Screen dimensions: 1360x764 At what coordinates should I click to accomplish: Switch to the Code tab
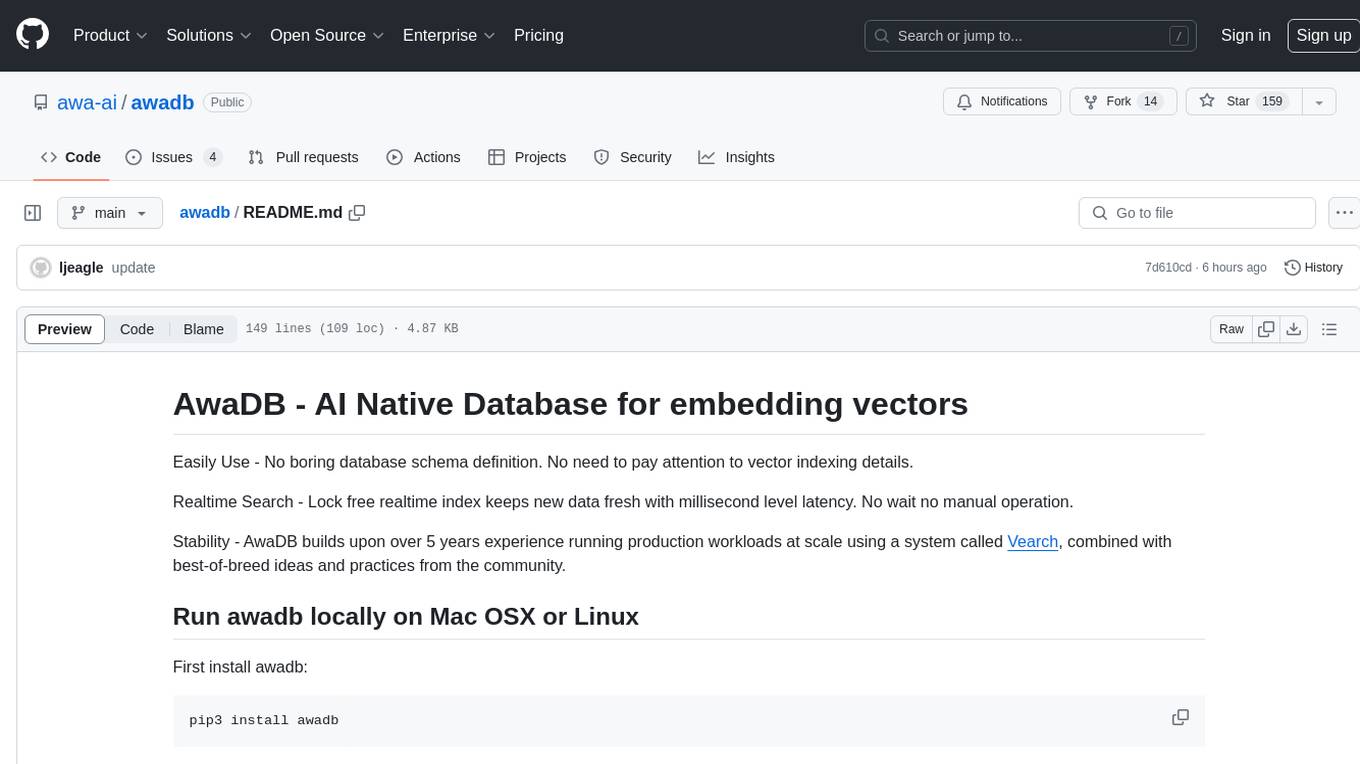(x=71, y=157)
